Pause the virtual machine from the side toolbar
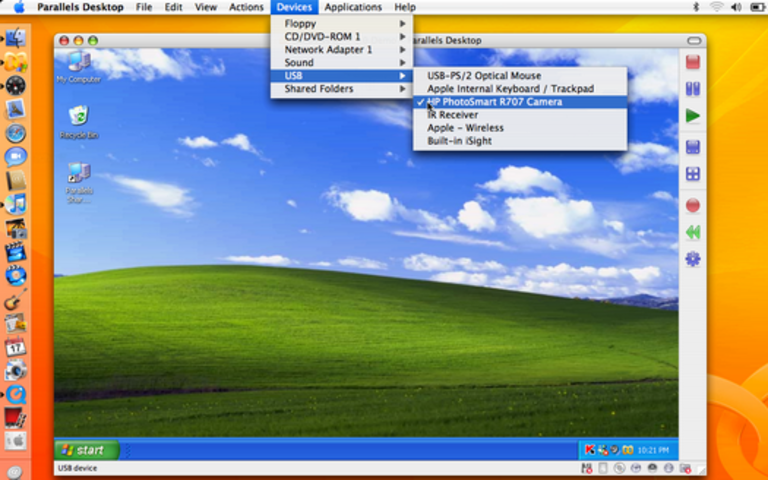Image resolution: width=768 pixels, height=480 pixels. point(693,89)
